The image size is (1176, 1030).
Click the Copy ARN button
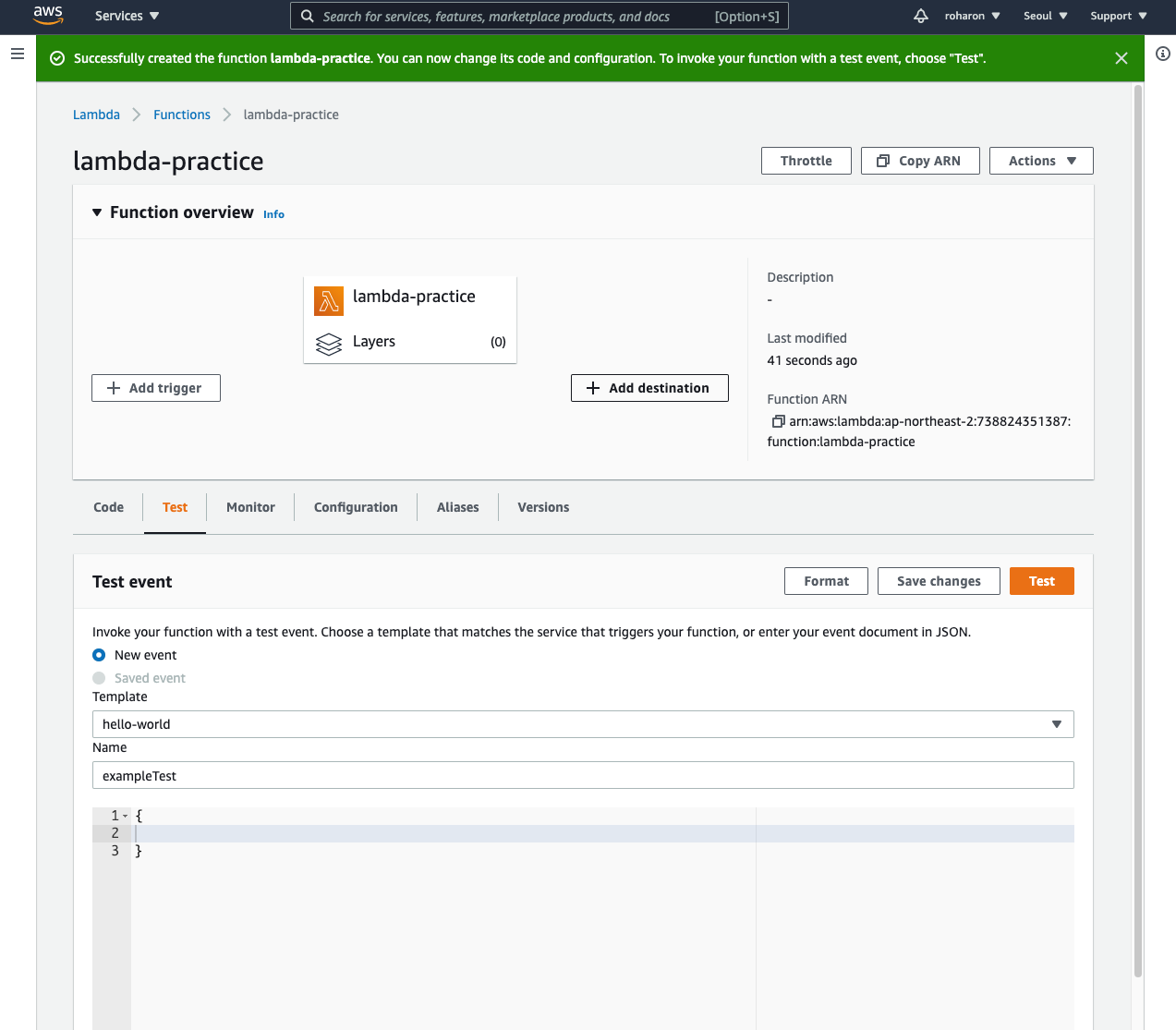point(920,161)
